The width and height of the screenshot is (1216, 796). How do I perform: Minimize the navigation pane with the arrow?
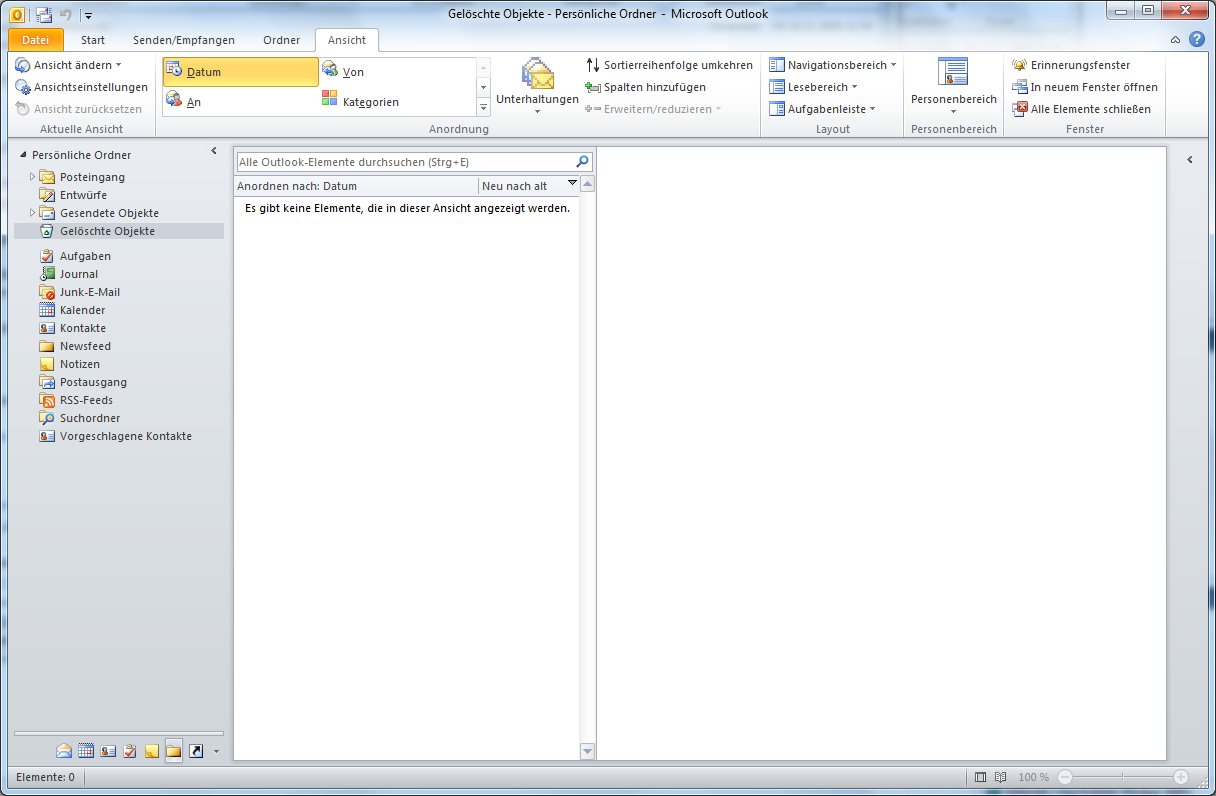[x=213, y=151]
